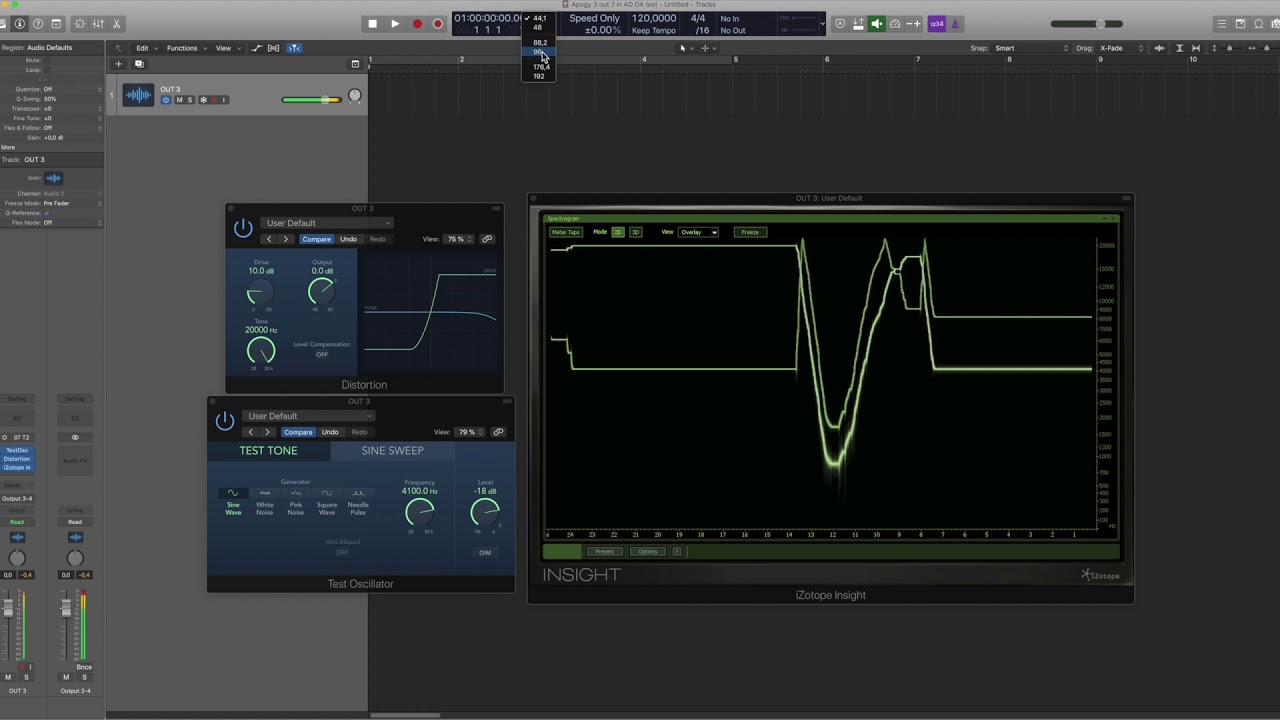This screenshot has width=1280, height=720.
Task: Open Quick Help question mark icon
Action: click(38, 24)
